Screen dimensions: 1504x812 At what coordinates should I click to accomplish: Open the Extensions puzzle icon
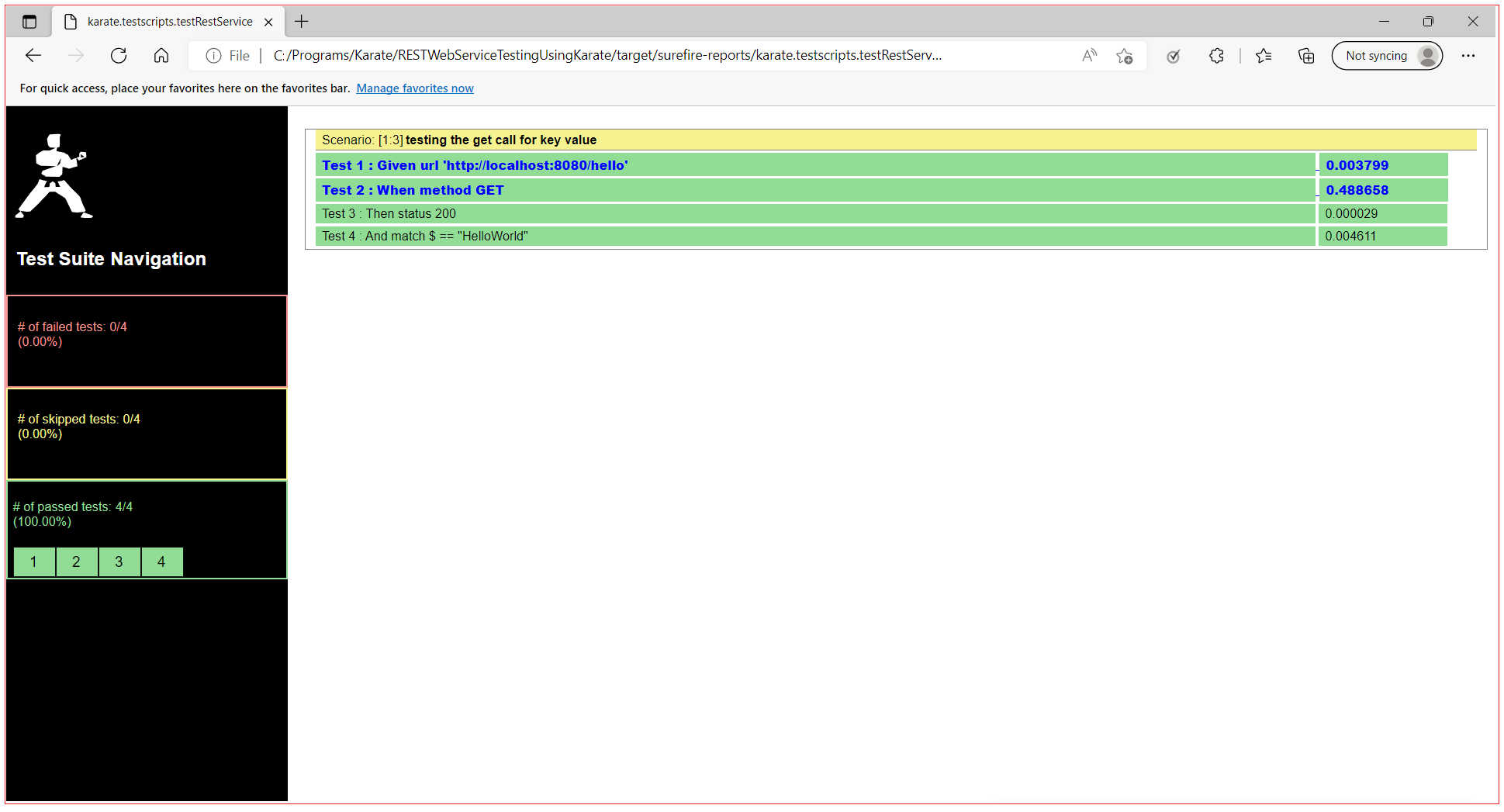click(x=1216, y=56)
